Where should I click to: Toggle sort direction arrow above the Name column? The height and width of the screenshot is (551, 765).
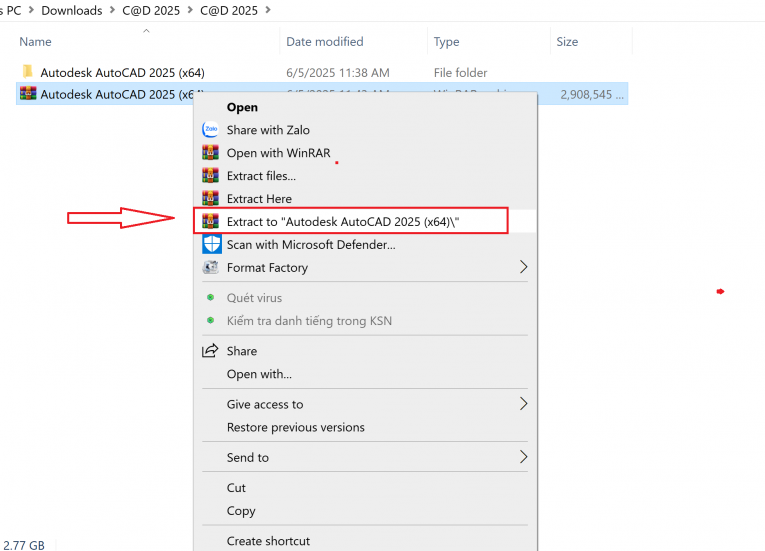point(146,31)
